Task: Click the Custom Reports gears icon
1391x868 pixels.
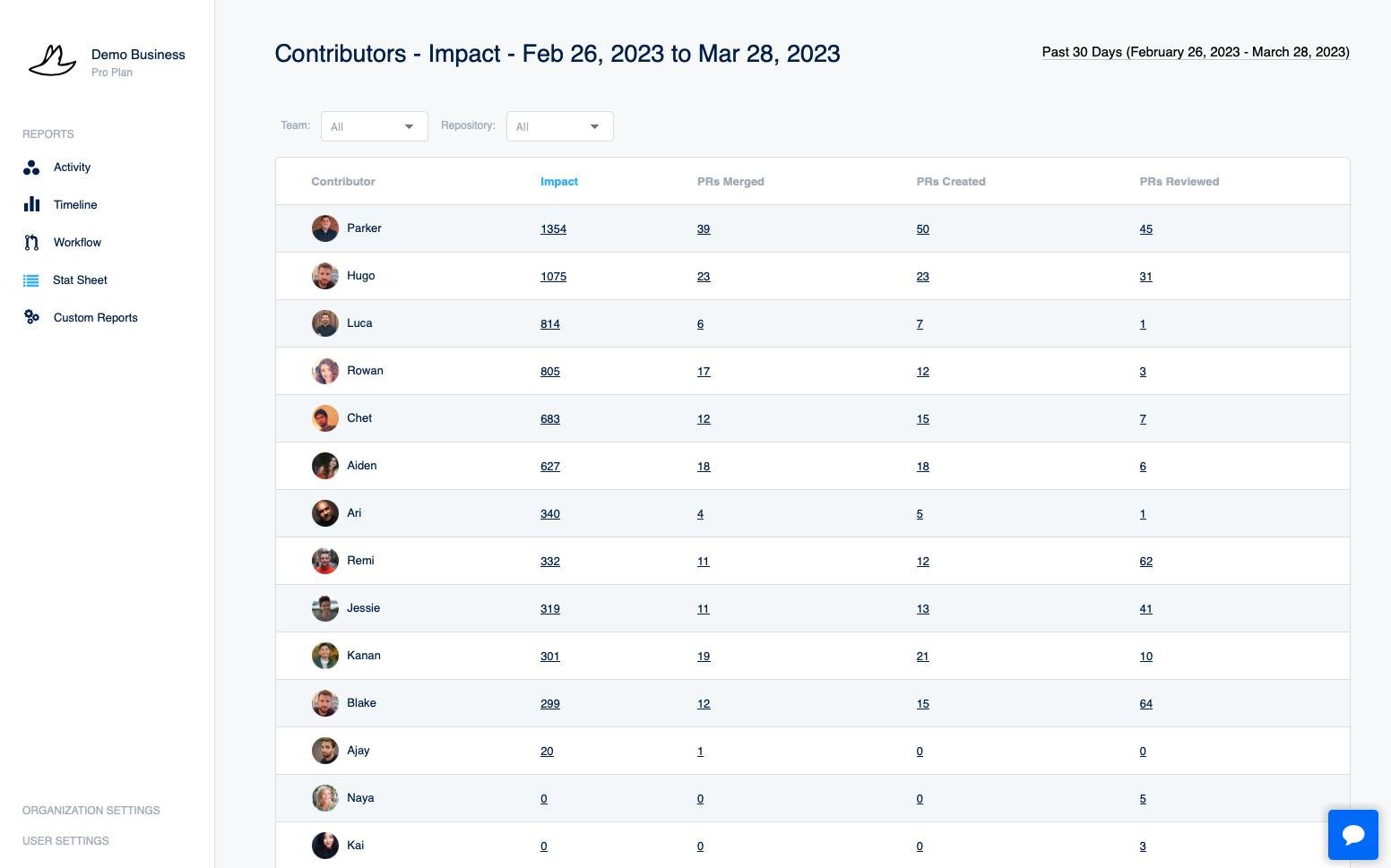Action: point(31,317)
